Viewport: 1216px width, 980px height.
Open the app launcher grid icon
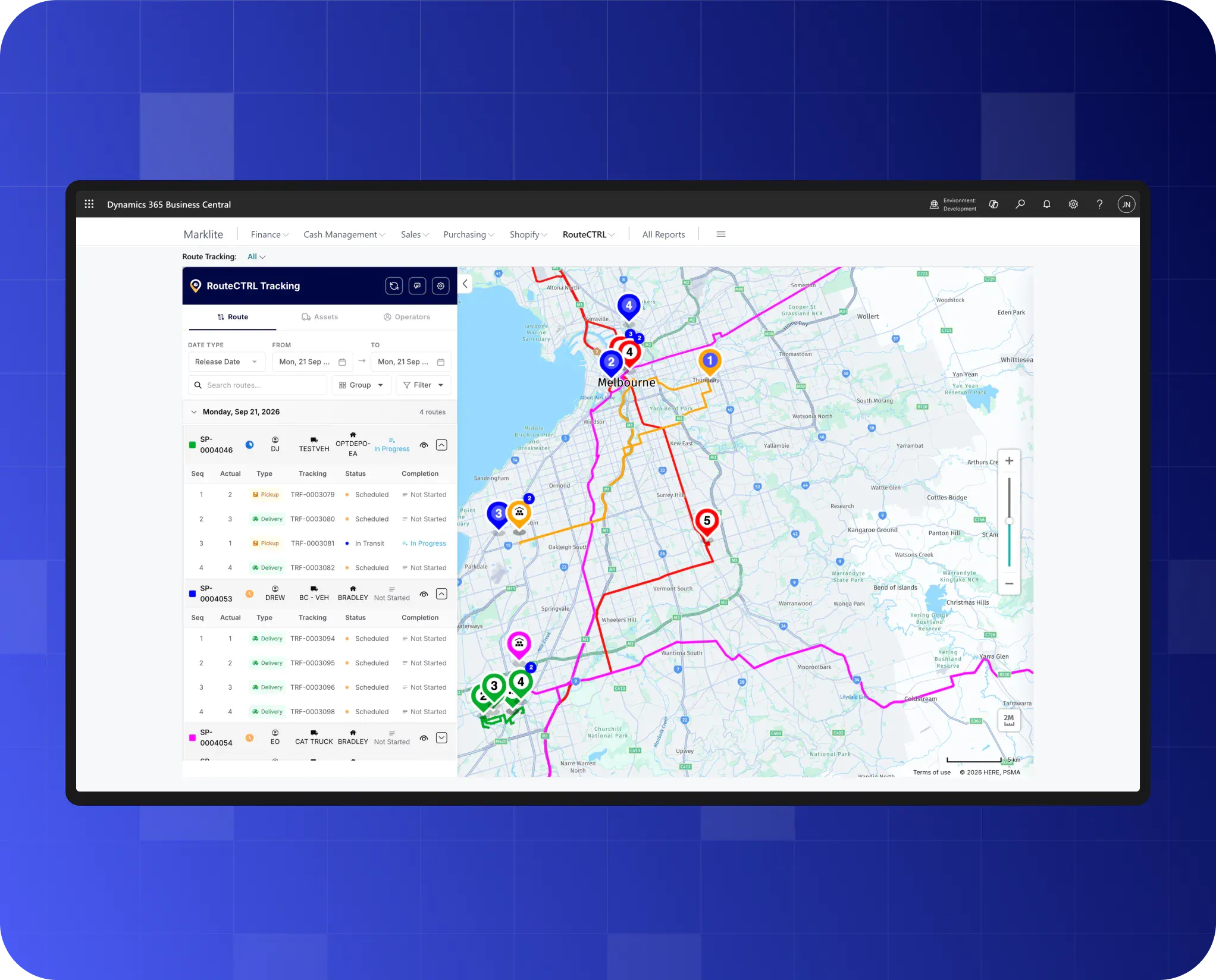pyautogui.click(x=89, y=204)
